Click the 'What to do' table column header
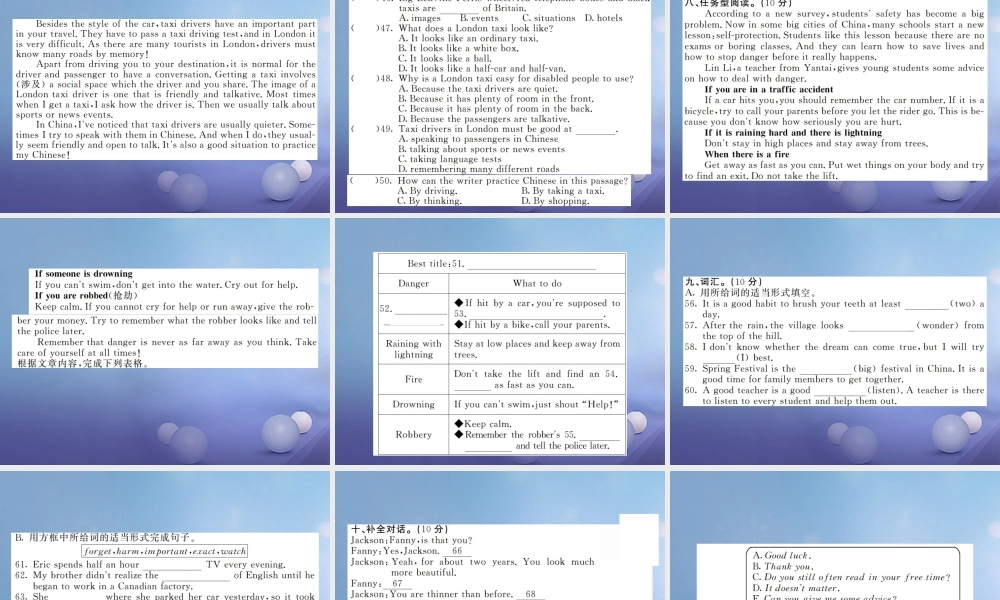Image resolution: width=1000 pixels, height=600 pixels. 537,284
